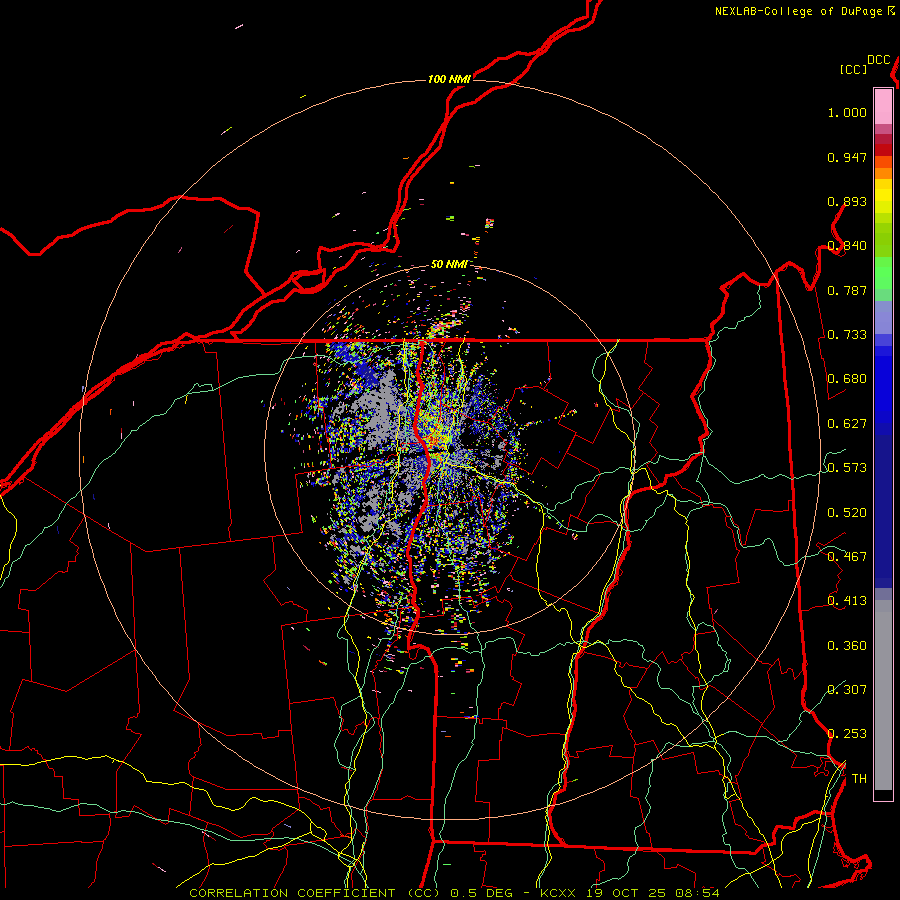
Task: Pick the red segment of the color bar
Action: tap(883, 149)
